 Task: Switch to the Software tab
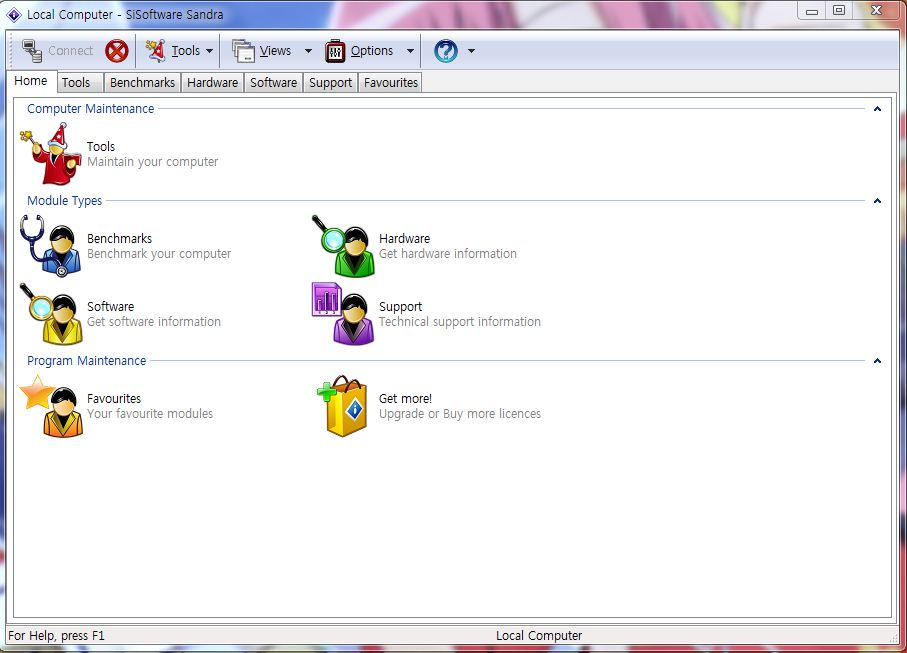click(274, 83)
